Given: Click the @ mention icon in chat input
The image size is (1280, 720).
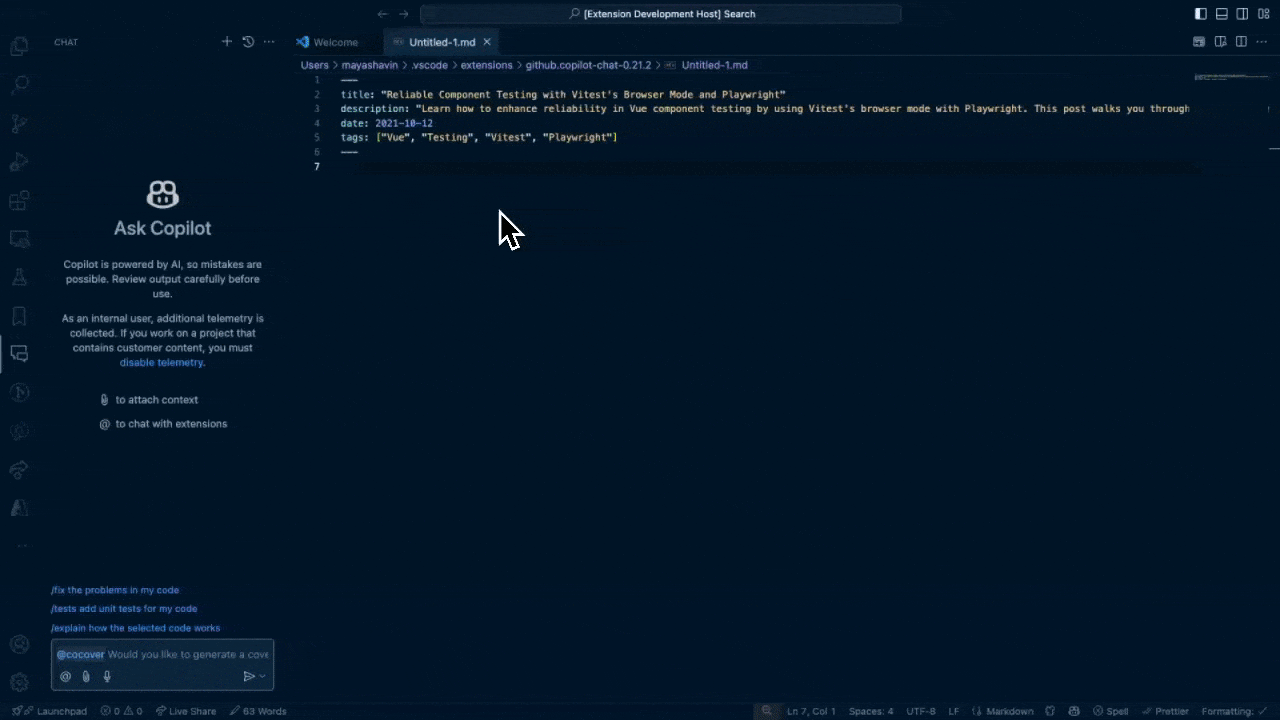Looking at the screenshot, I should tap(66, 676).
